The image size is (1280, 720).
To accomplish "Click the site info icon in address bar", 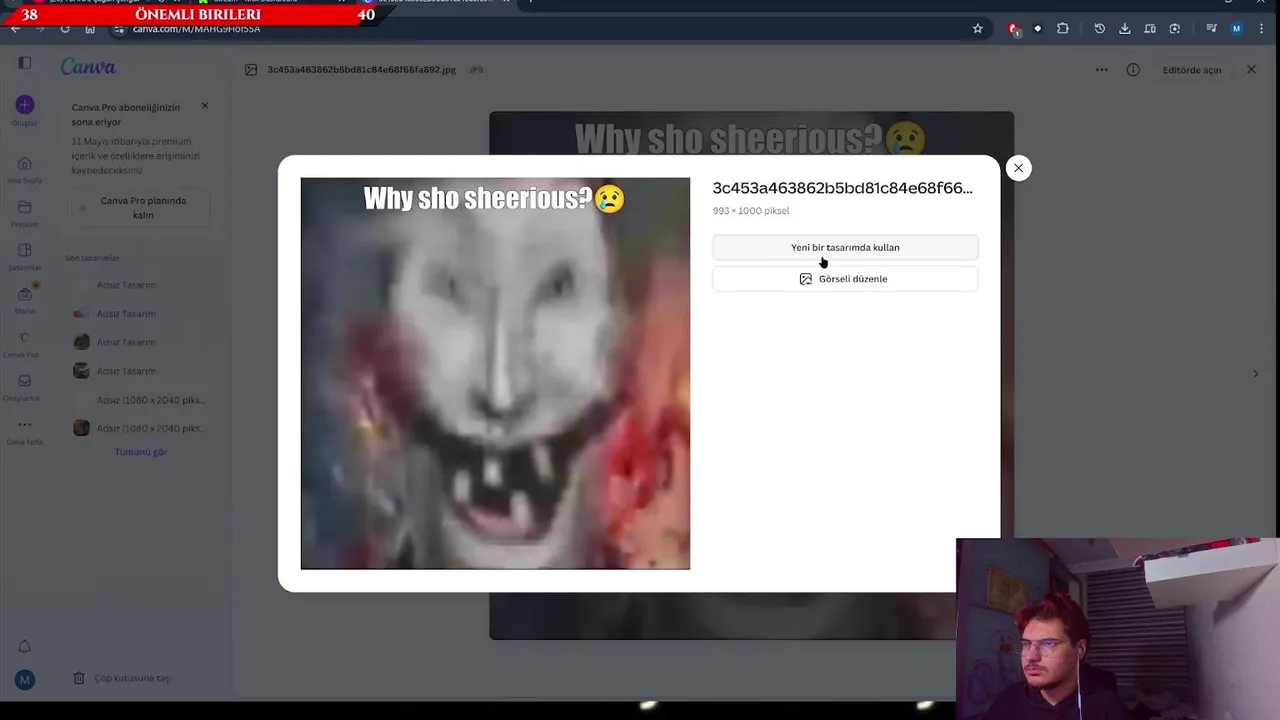I will [x=119, y=29].
